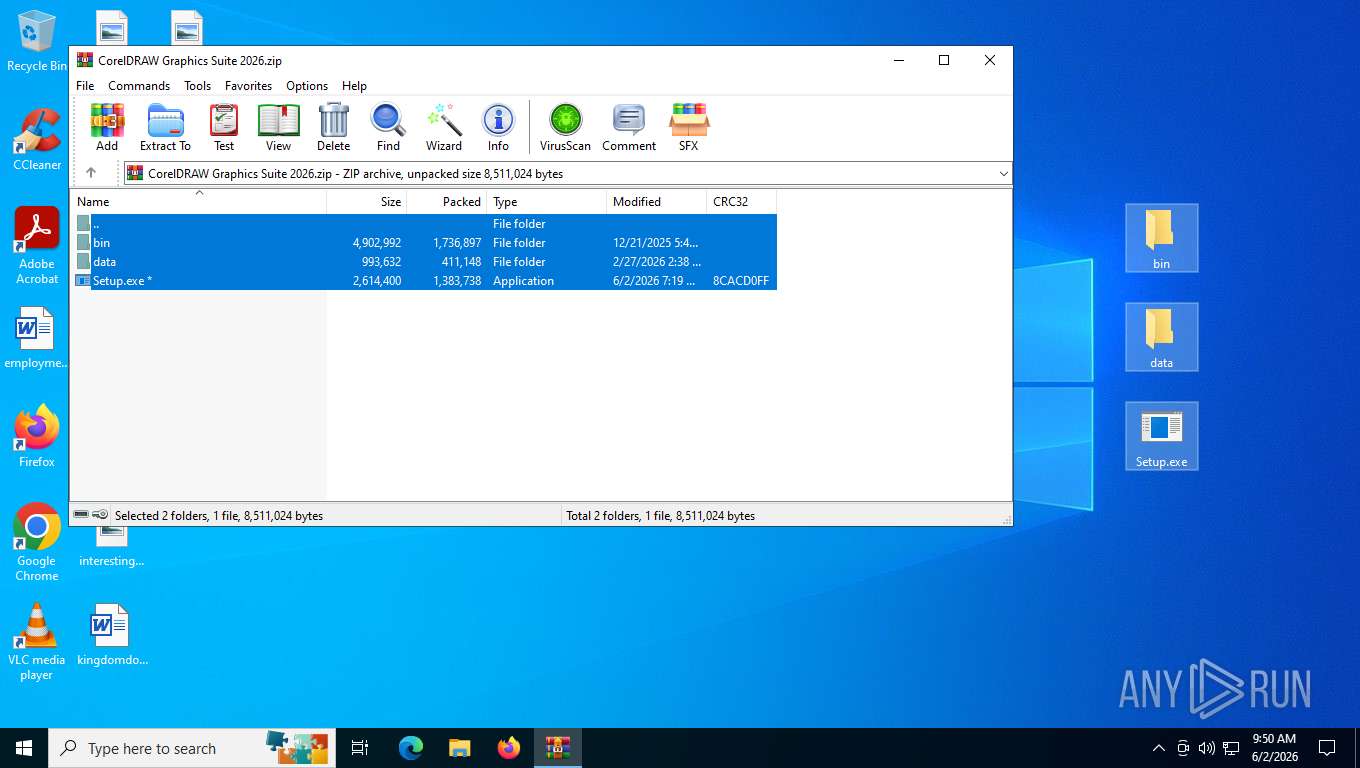The width and height of the screenshot is (1360, 768).
Task: Open the Find tool
Action: pos(388,127)
